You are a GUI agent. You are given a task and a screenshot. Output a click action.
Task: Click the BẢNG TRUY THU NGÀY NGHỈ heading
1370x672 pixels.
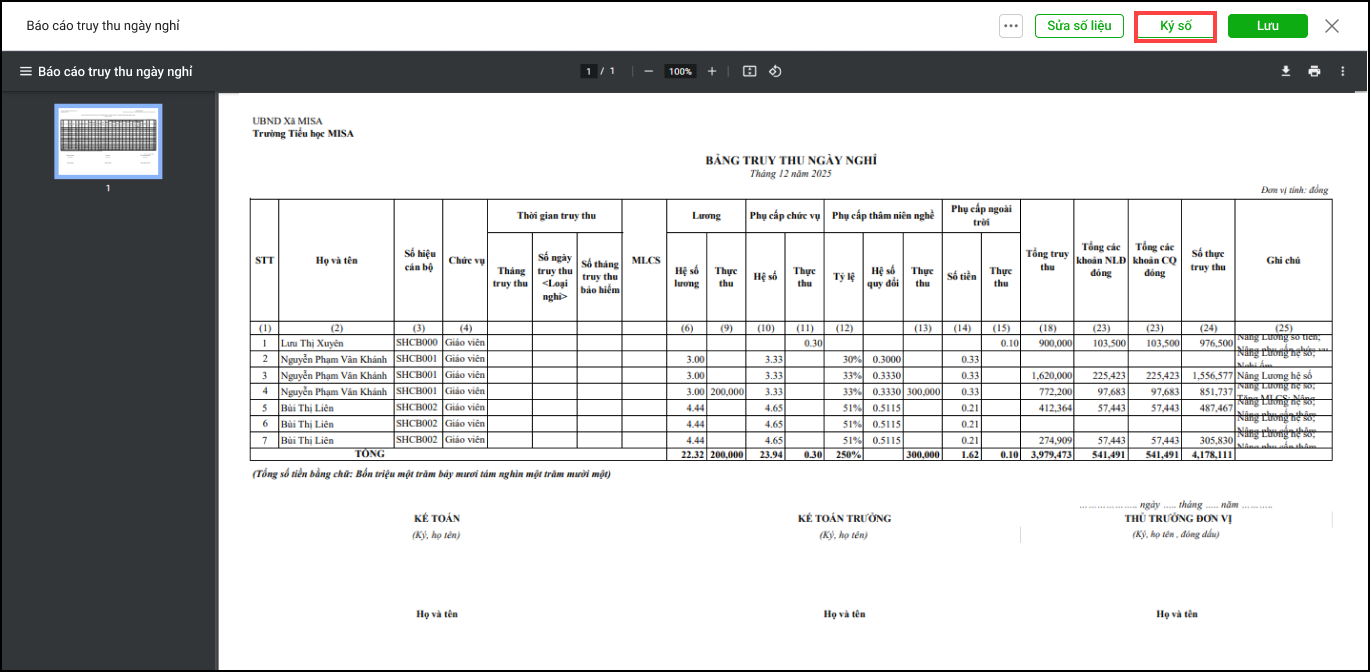(790, 161)
